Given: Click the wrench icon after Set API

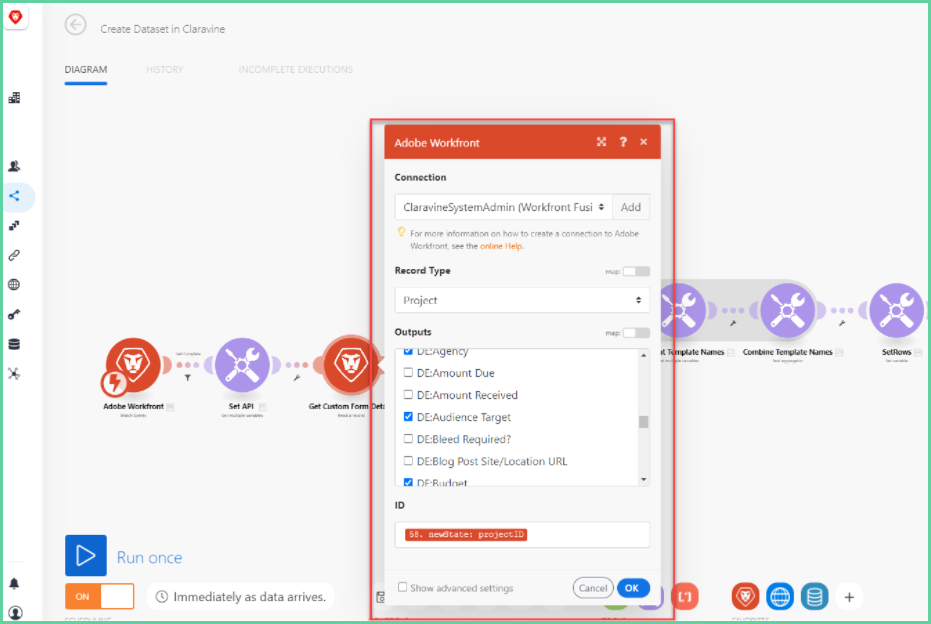Looking at the screenshot, I should [297, 378].
